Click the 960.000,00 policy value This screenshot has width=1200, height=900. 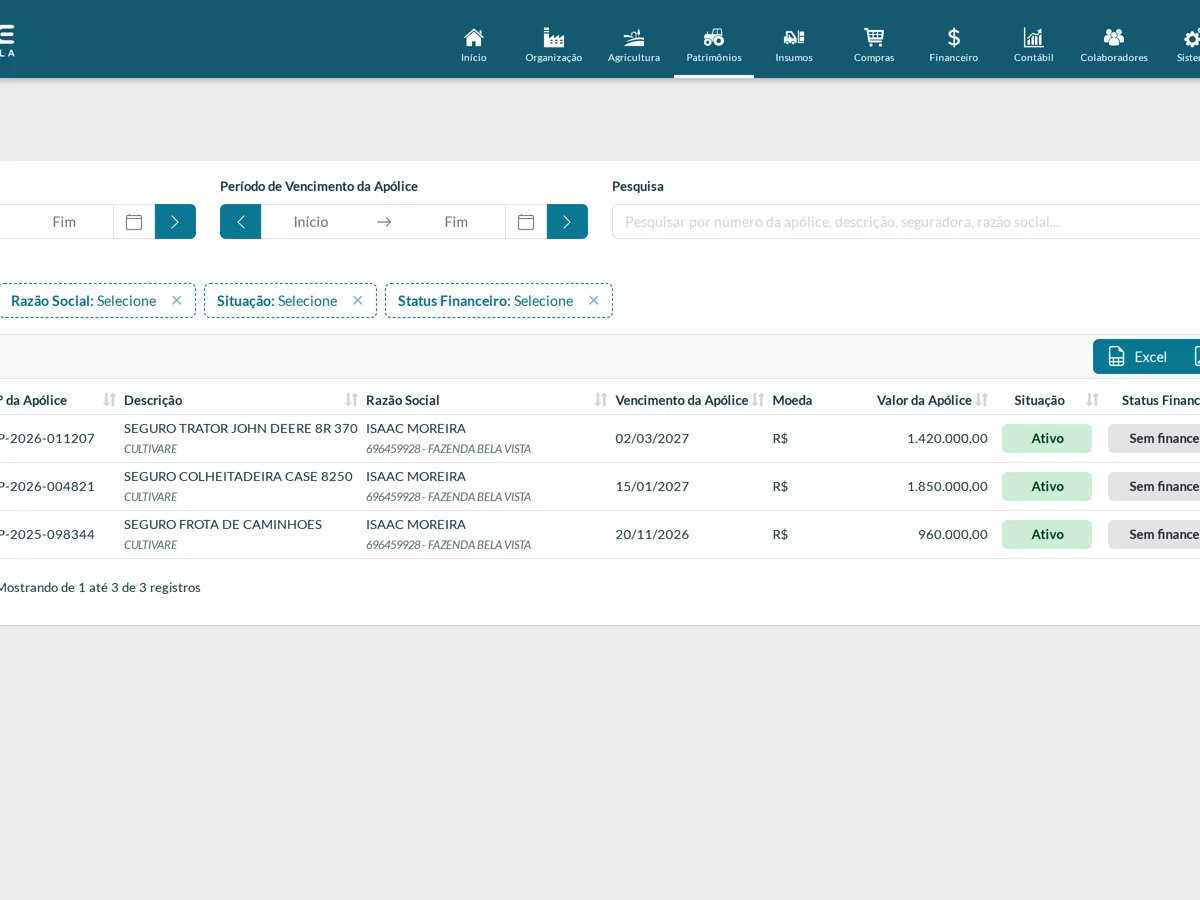click(x=953, y=534)
